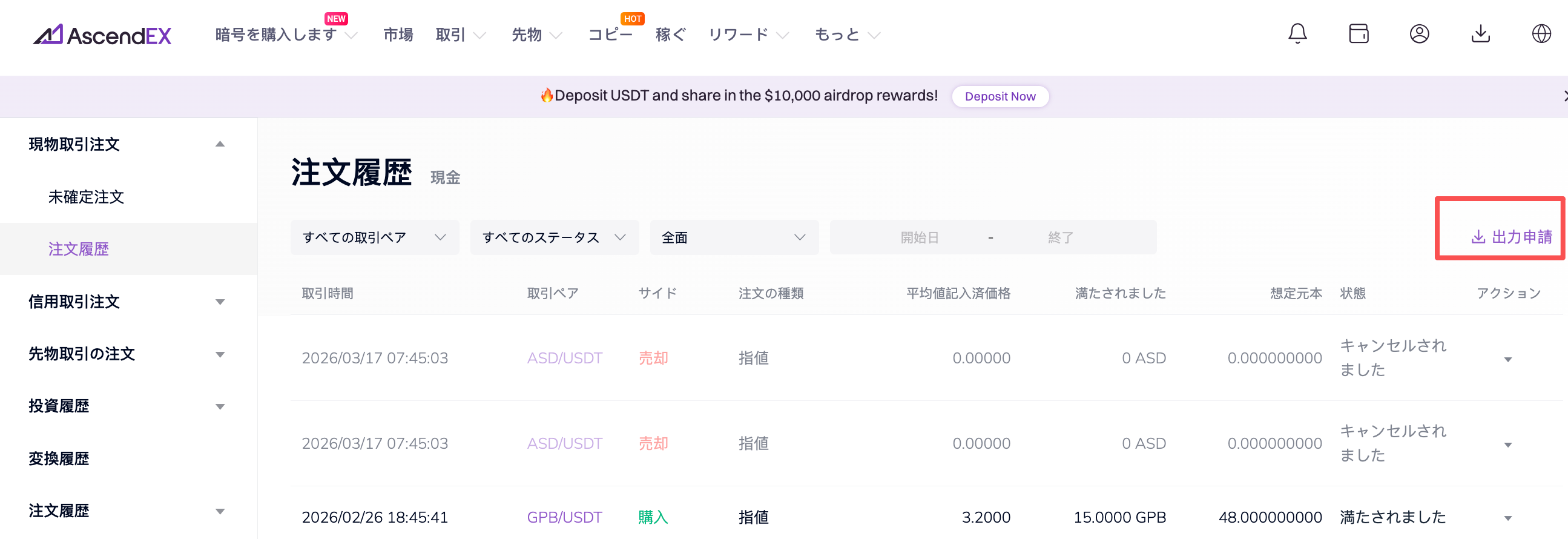The height and width of the screenshot is (539, 1568).
Task: Select 未確定注文 in the sidebar
Action: pyautogui.click(x=86, y=197)
